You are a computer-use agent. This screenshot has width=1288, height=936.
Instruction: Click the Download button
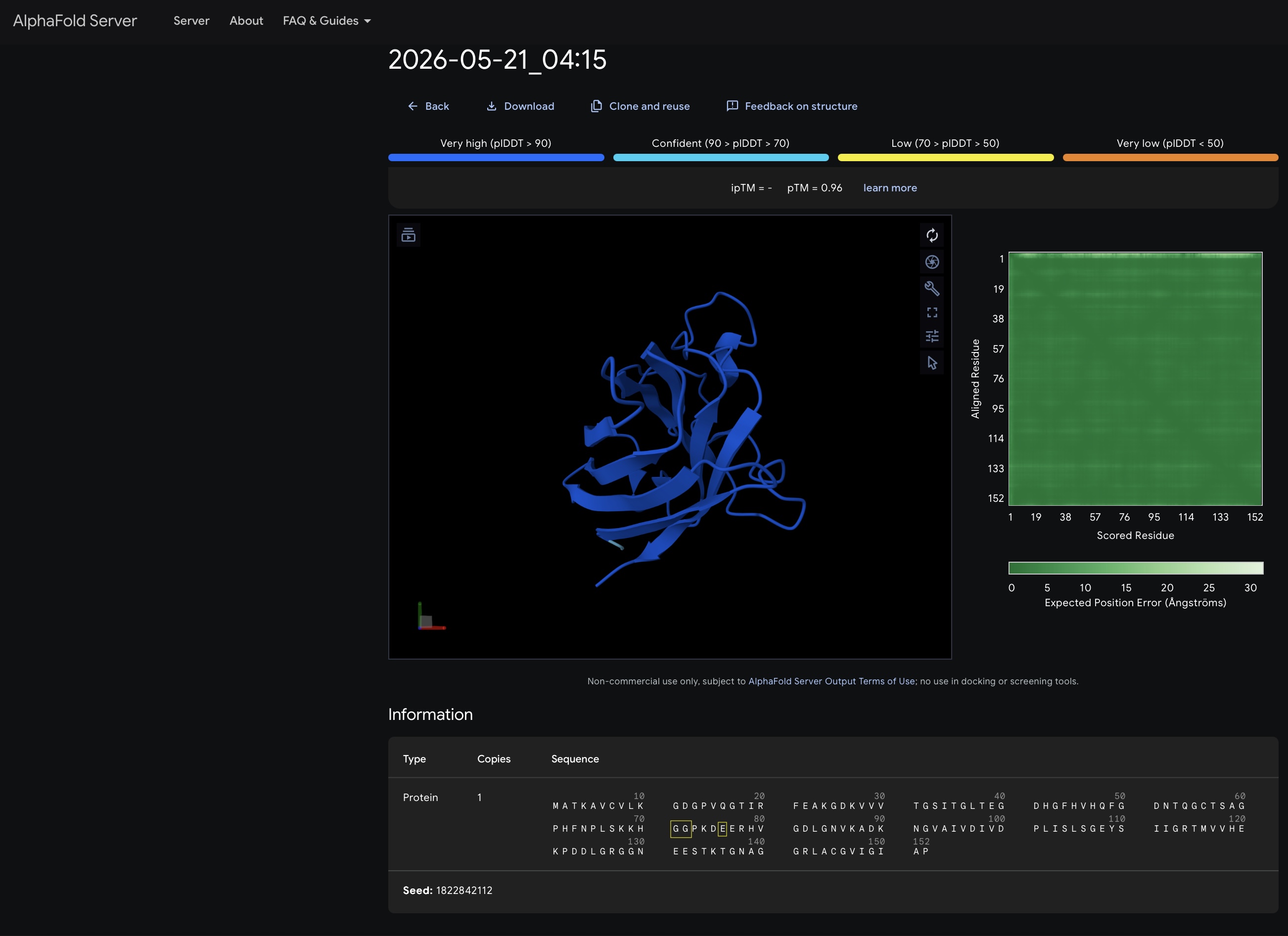coord(520,106)
